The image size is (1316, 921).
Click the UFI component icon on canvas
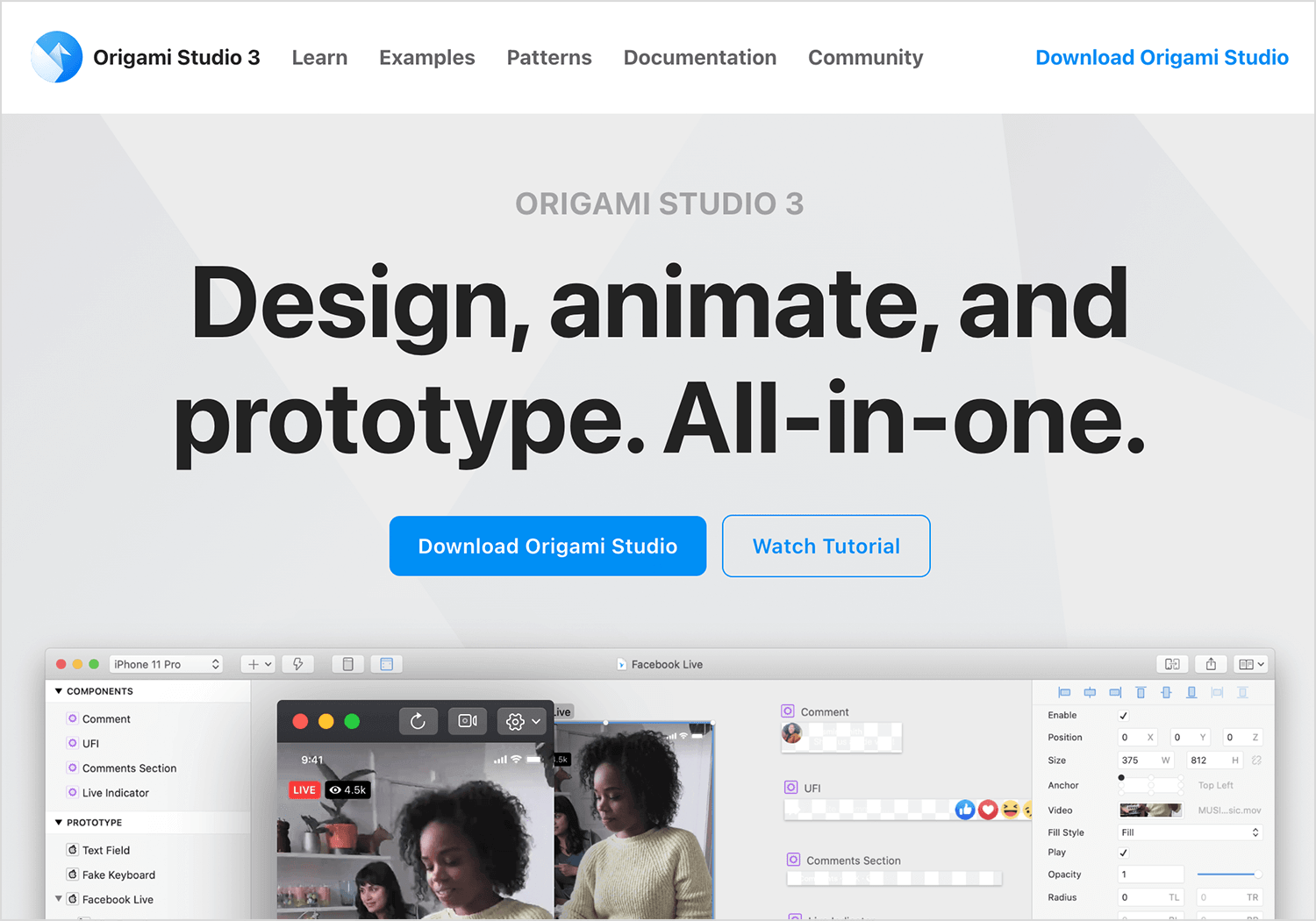tap(790, 788)
